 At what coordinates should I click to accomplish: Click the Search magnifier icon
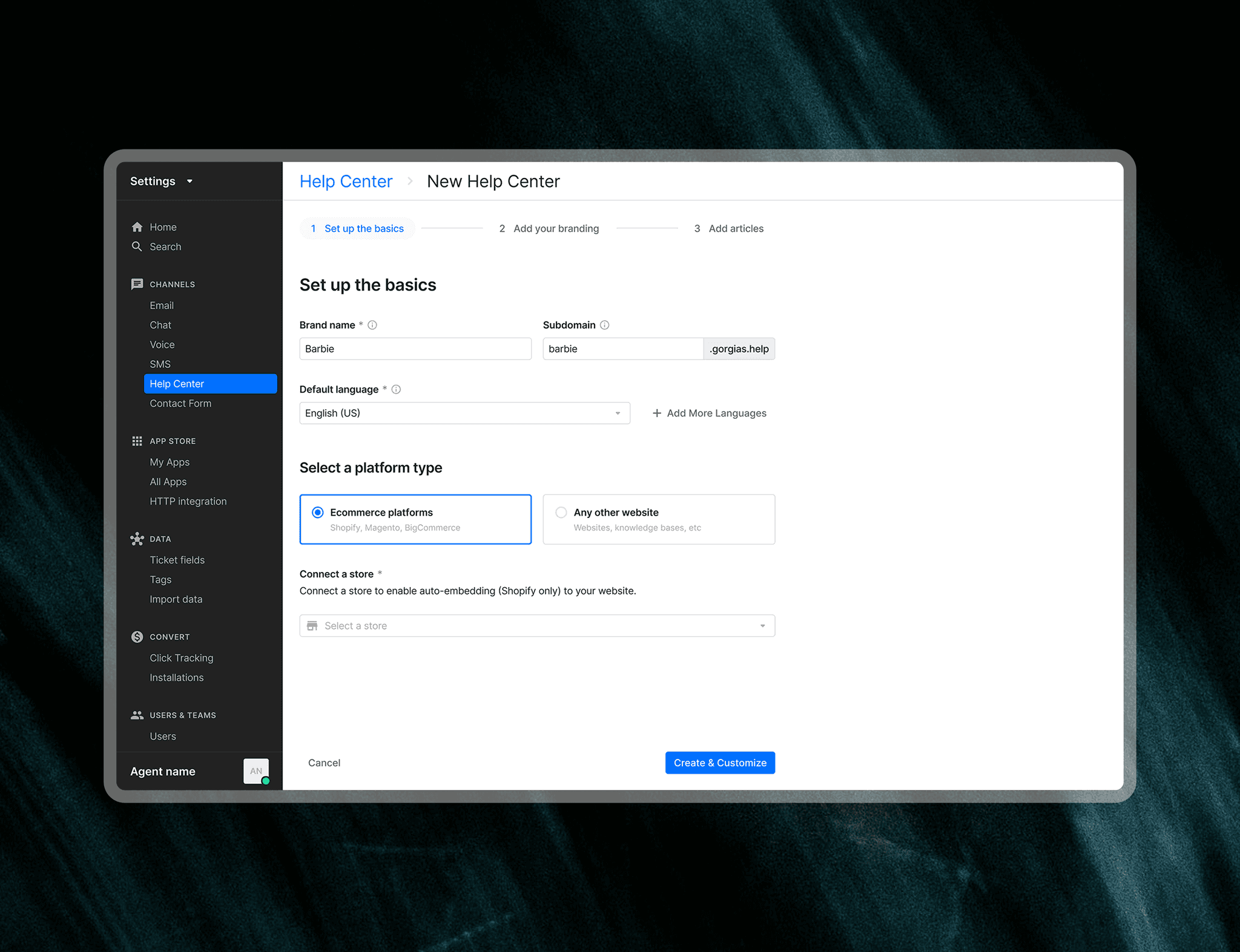(x=137, y=246)
